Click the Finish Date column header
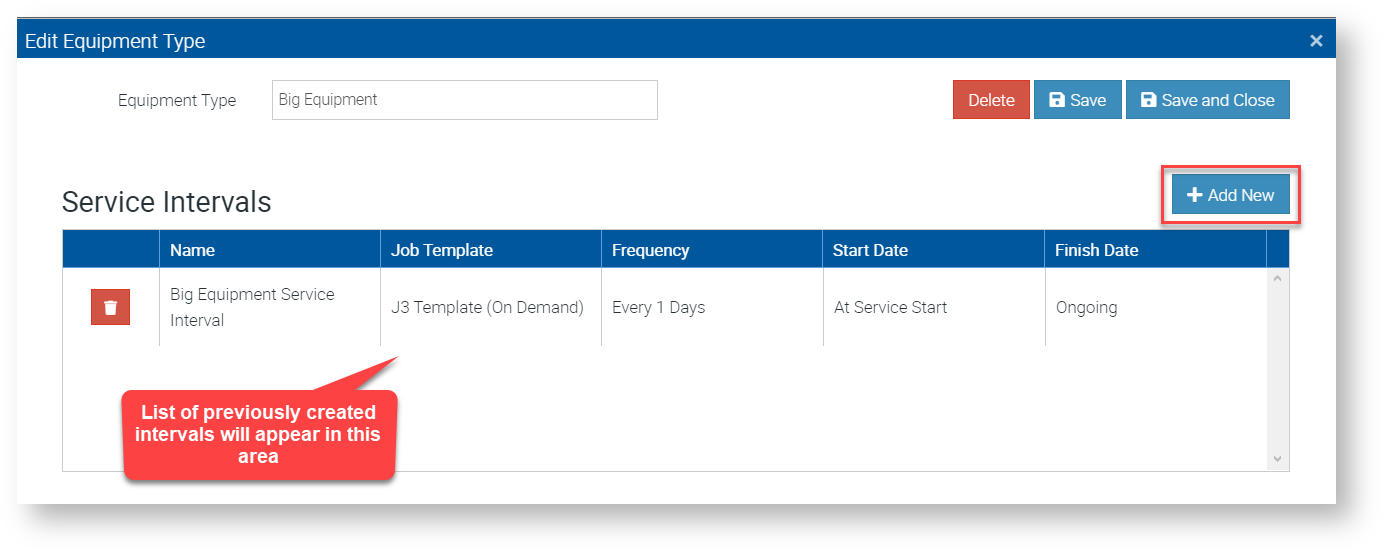The height and width of the screenshot is (552, 1384). tap(1096, 250)
